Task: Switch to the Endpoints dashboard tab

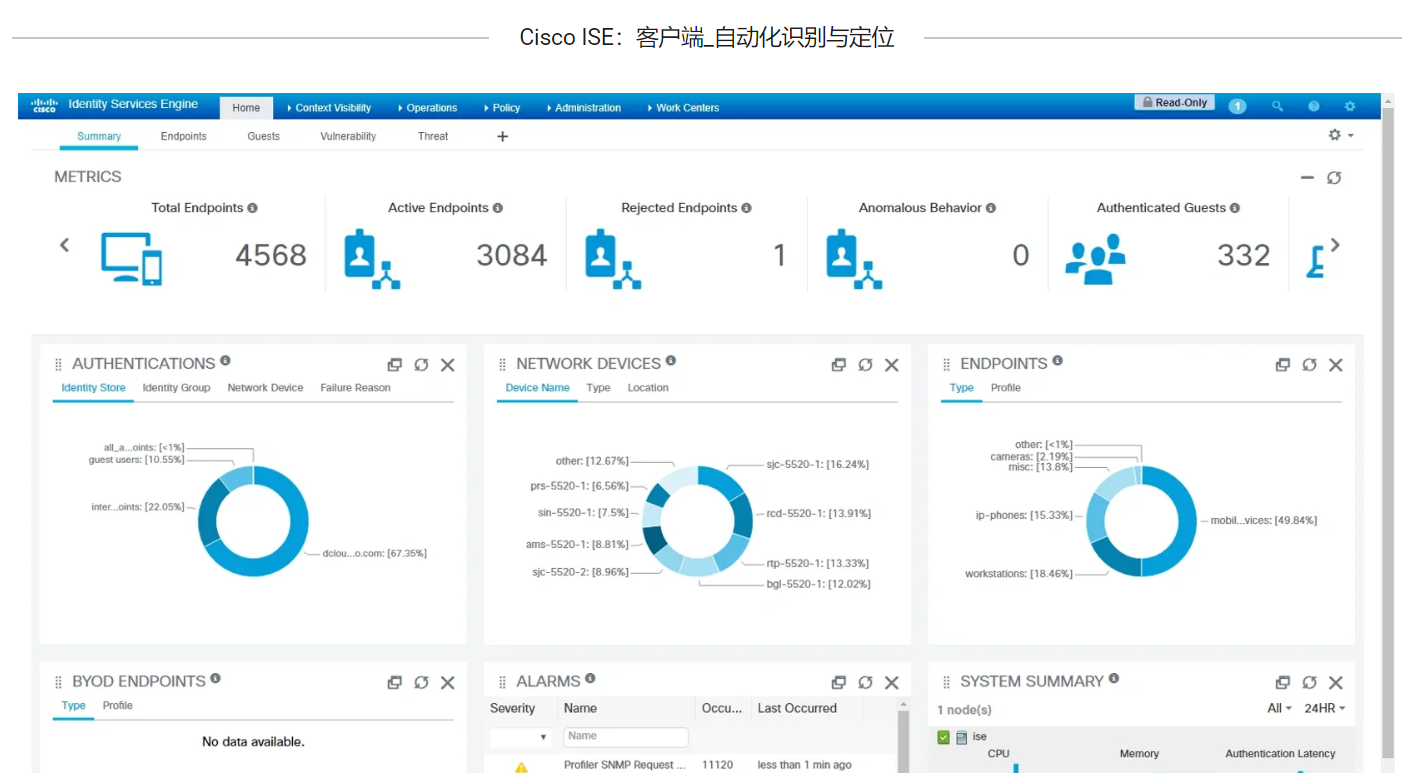Action: [x=184, y=136]
